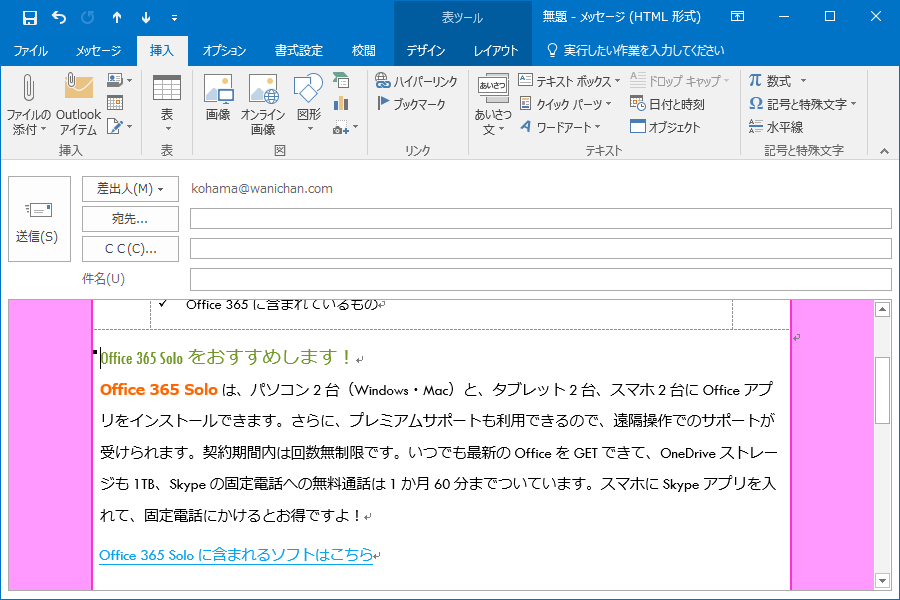Screen dimensions: 900x600
Task: Switch to the オプション tab
Action: tap(224, 51)
